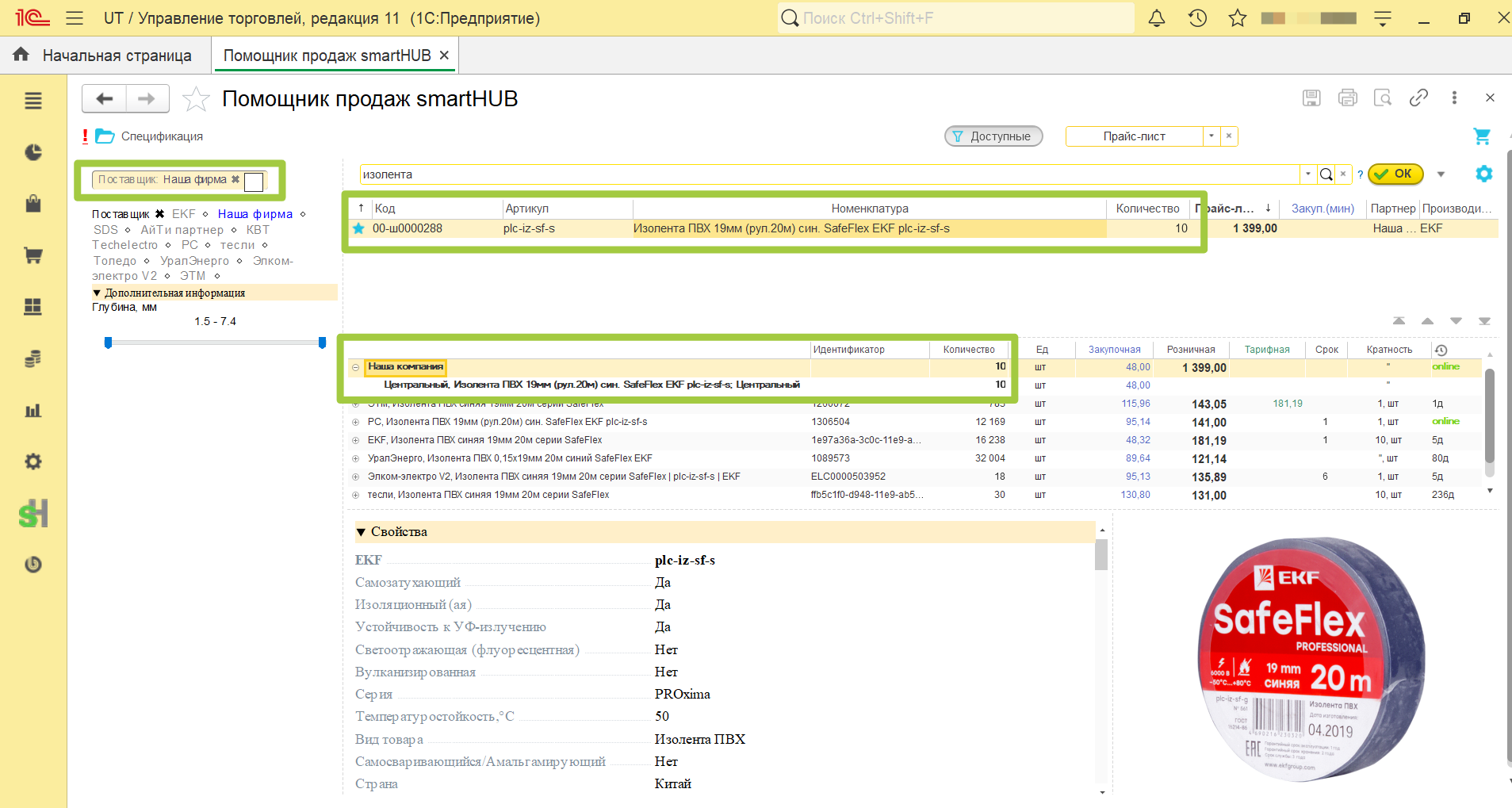This screenshot has width=1512, height=808.
Task: Click the global search field Ctrl+Shift+F
Action: pyautogui.click(x=956, y=17)
